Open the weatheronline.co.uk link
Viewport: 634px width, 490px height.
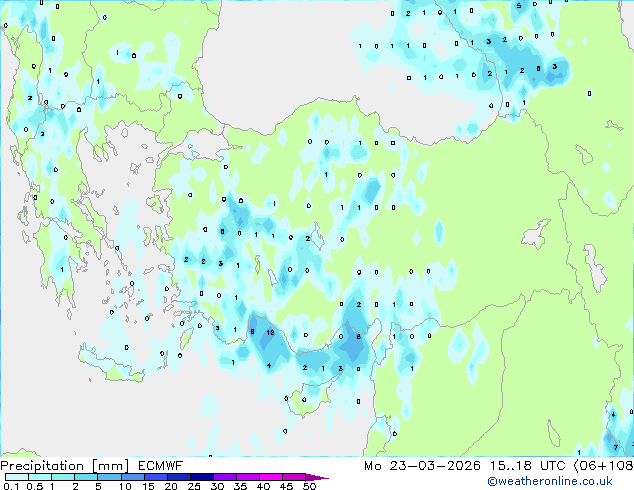550,481
